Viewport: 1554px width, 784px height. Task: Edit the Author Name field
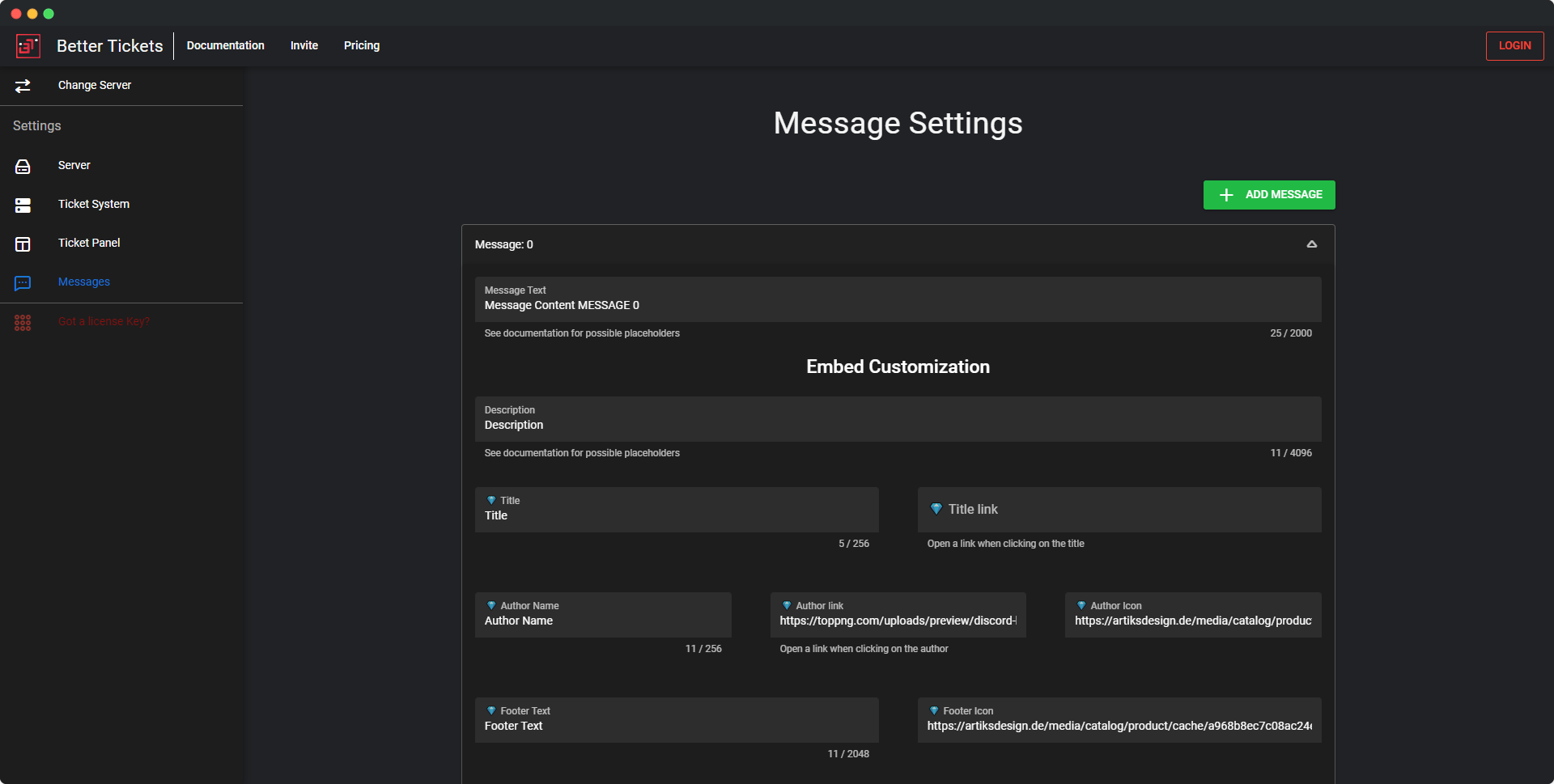pyautogui.click(x=602, y=621)
